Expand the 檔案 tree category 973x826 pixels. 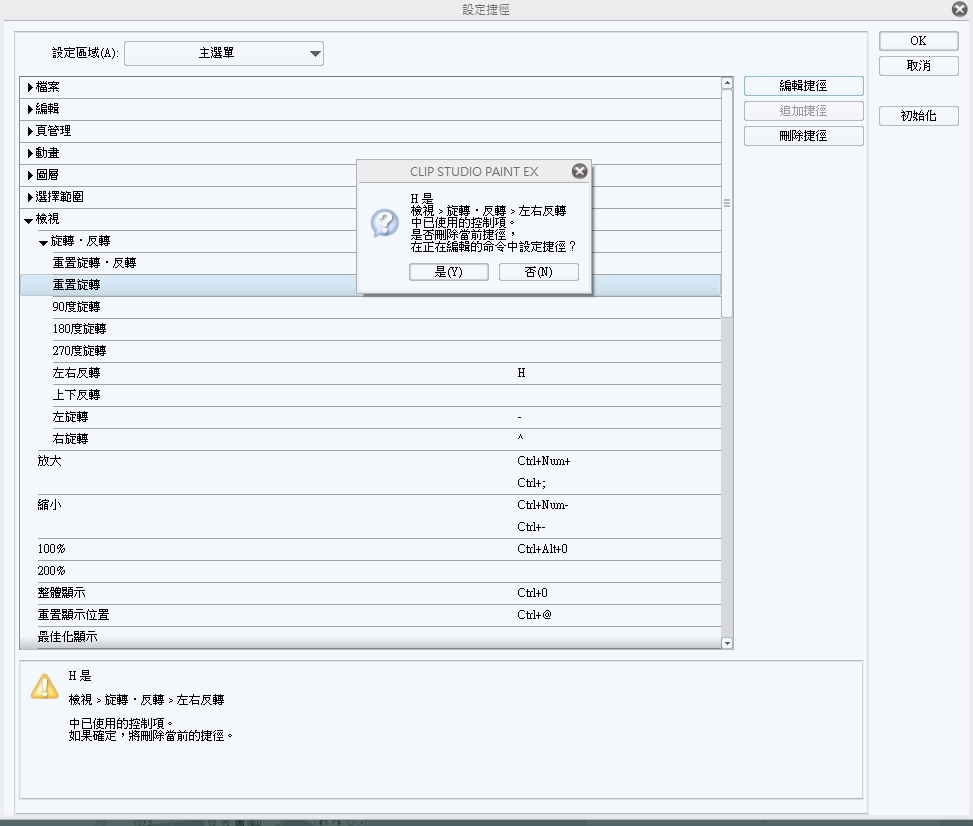[30, 88]
